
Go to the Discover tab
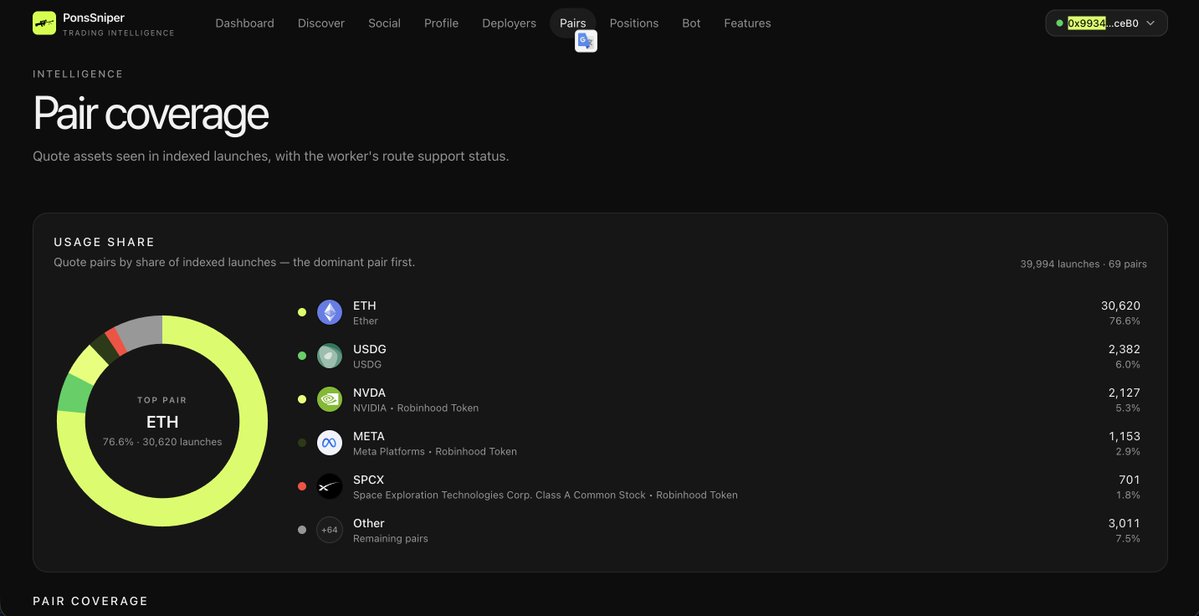[x=321, y=23]
